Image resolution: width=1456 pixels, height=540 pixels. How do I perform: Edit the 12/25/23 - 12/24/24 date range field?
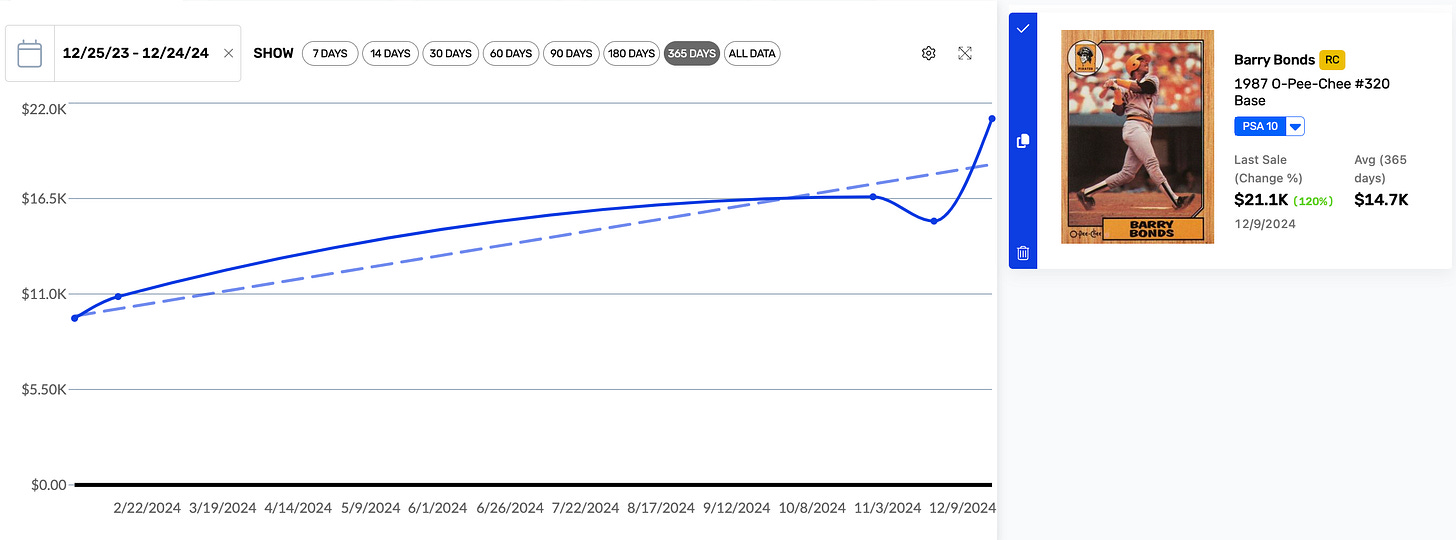[135, 53]
